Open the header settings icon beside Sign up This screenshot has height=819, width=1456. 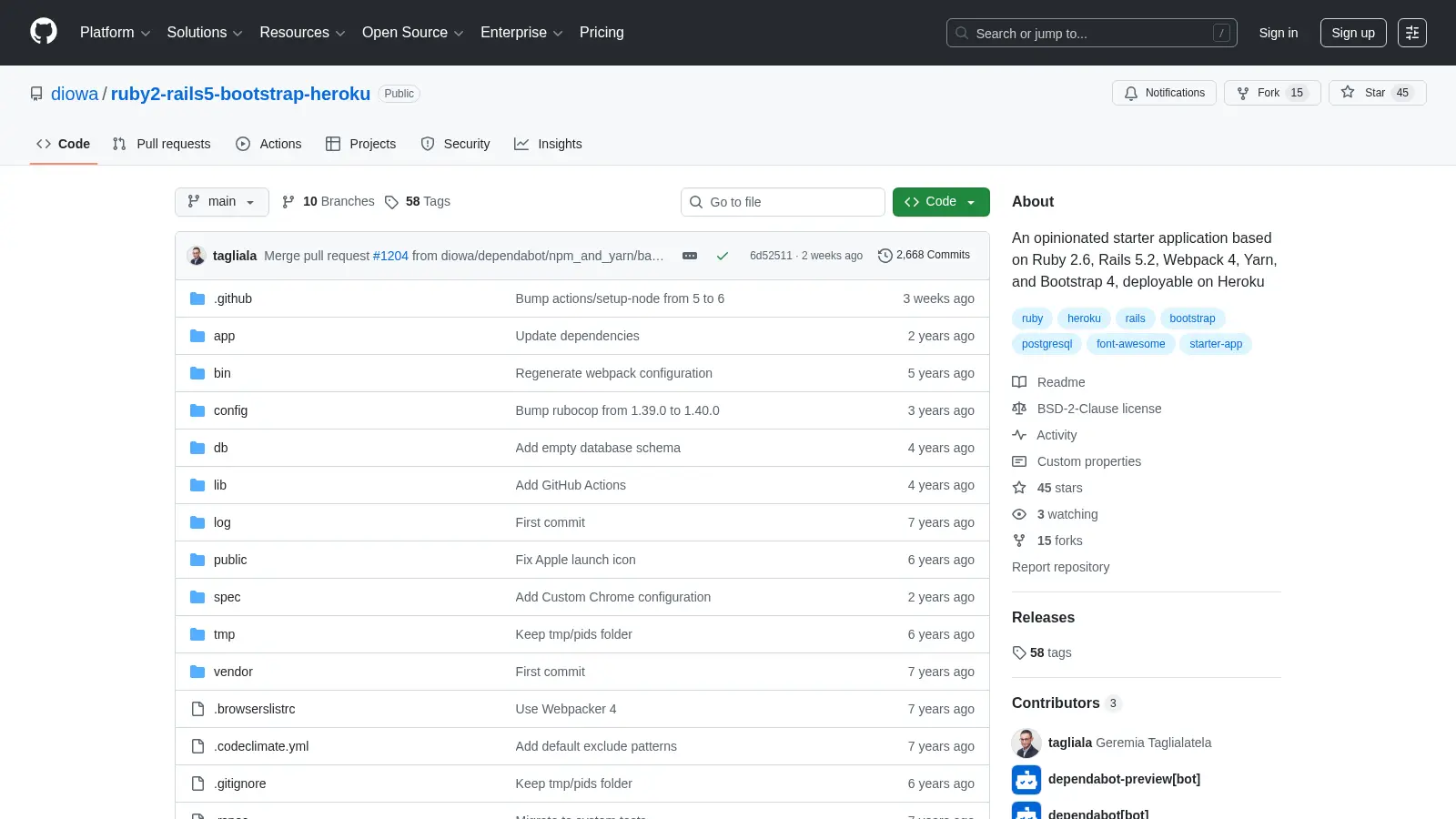pyautogui.click(x=1412, y=33)
